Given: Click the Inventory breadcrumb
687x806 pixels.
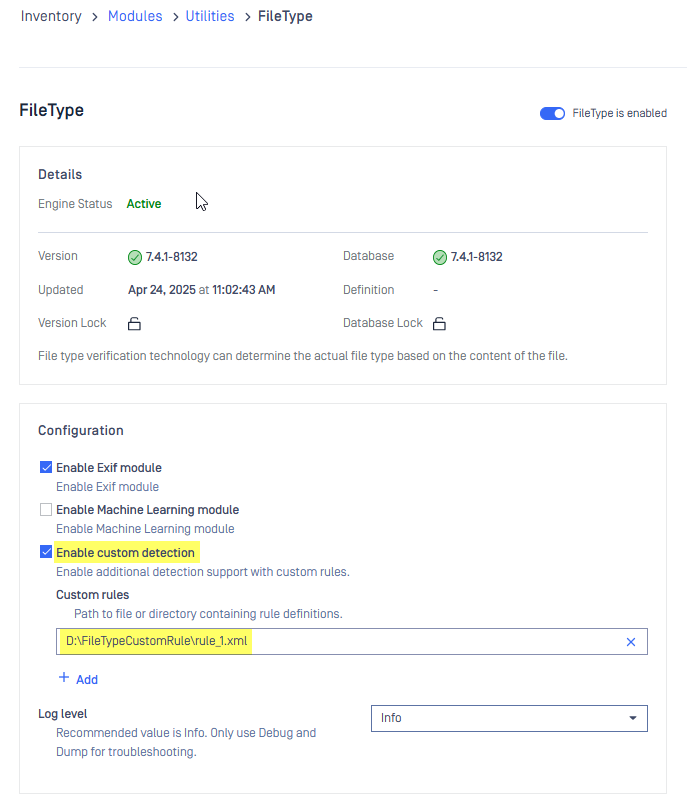Looking at the screenshot, I should [x=51, y=16].
